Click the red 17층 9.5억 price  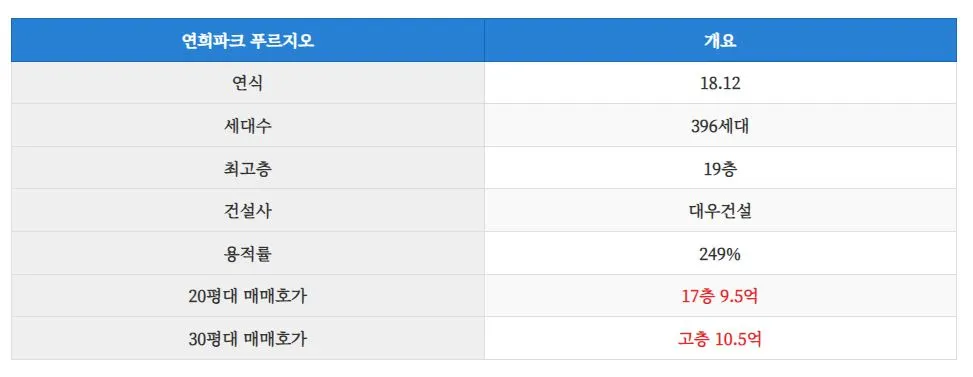720,296
